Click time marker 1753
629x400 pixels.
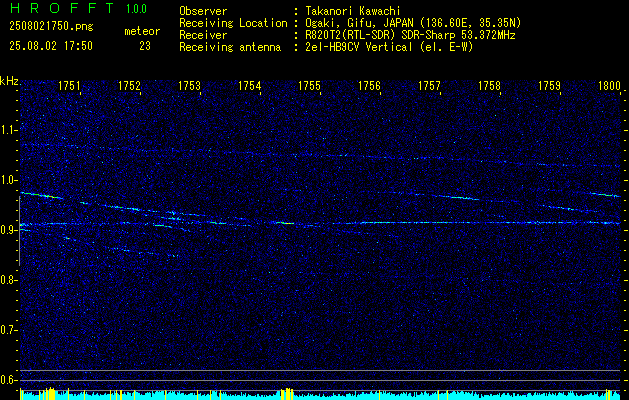(x=189, y=86)
